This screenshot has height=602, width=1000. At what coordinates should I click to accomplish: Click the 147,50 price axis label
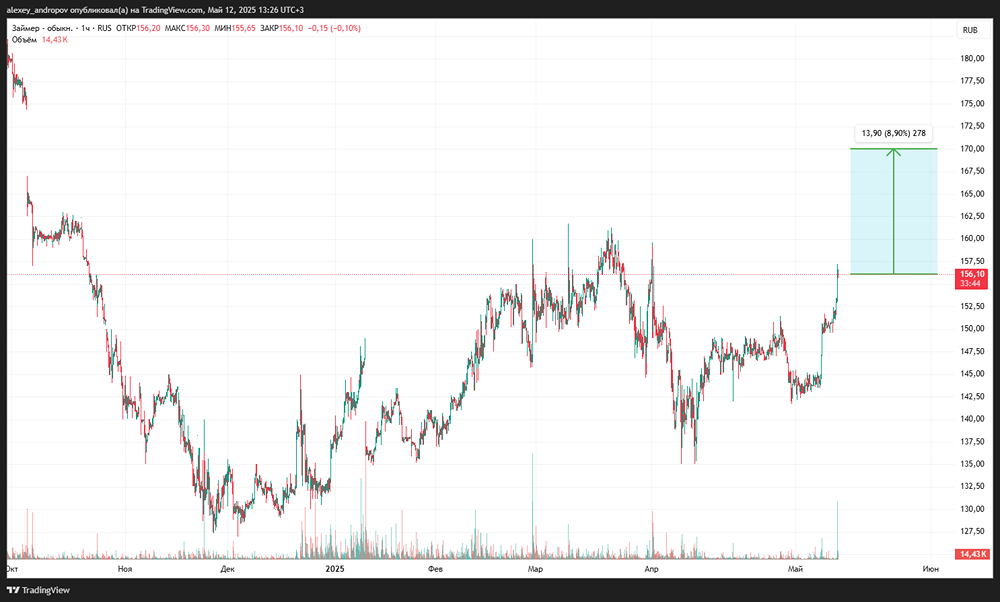click(x=972, y=351)
